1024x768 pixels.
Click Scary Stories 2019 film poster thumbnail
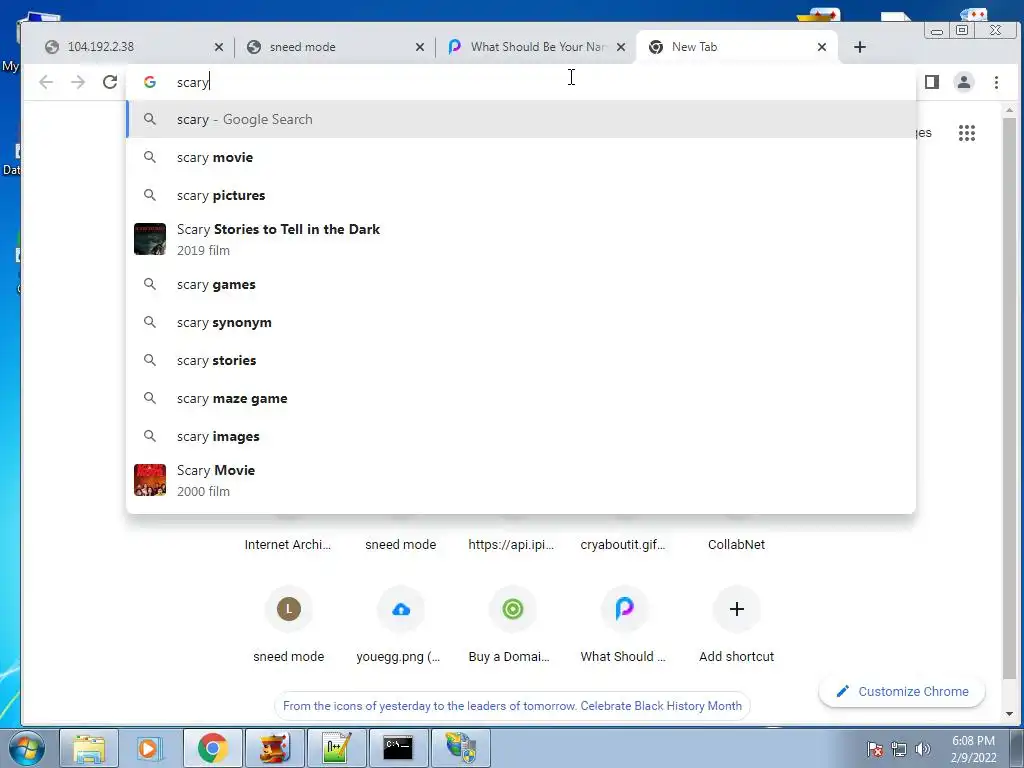[x=150, y=239]
